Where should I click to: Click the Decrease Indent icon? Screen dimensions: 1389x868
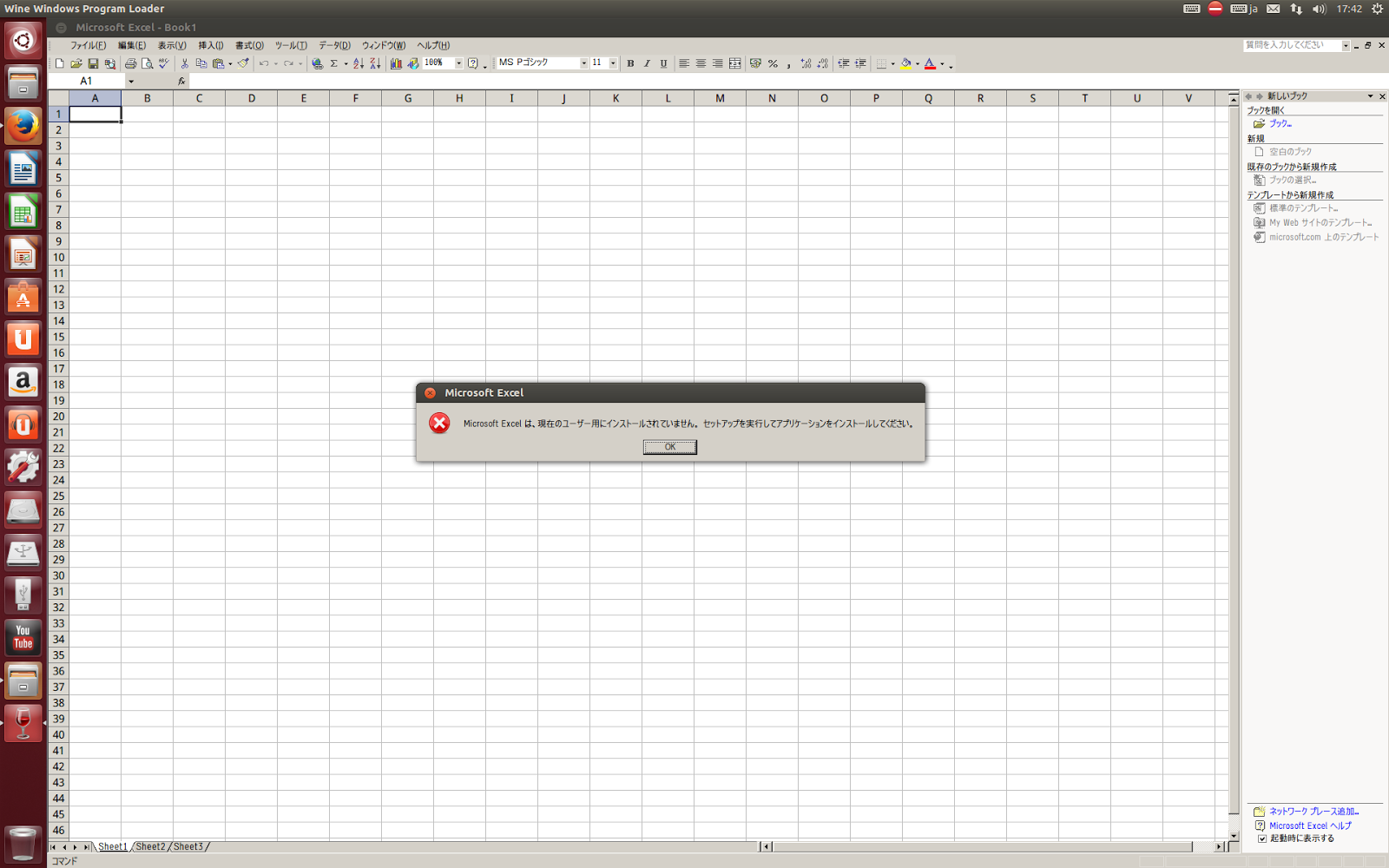843,63
